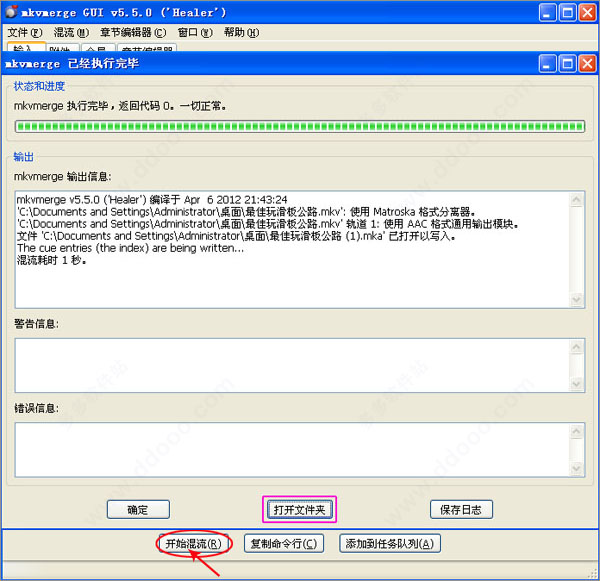Maximize the mkvmerge GUI main window
Viewport: 600px width, 581px height.
(568, 13)
